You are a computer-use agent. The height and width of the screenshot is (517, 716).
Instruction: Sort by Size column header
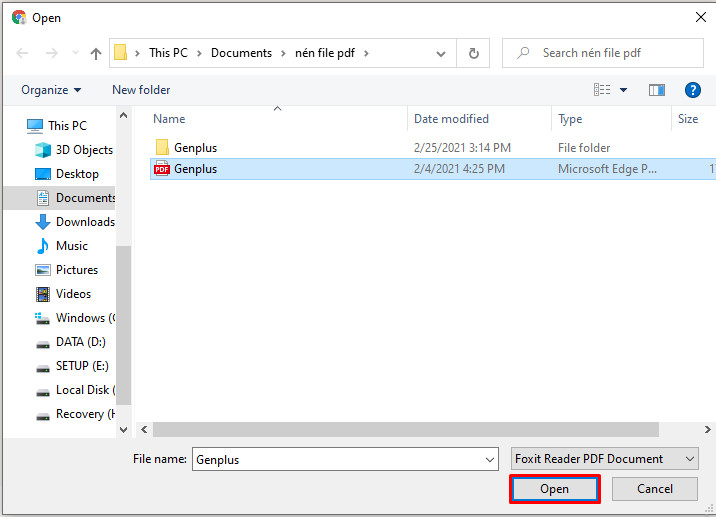[x=688, y=119]
